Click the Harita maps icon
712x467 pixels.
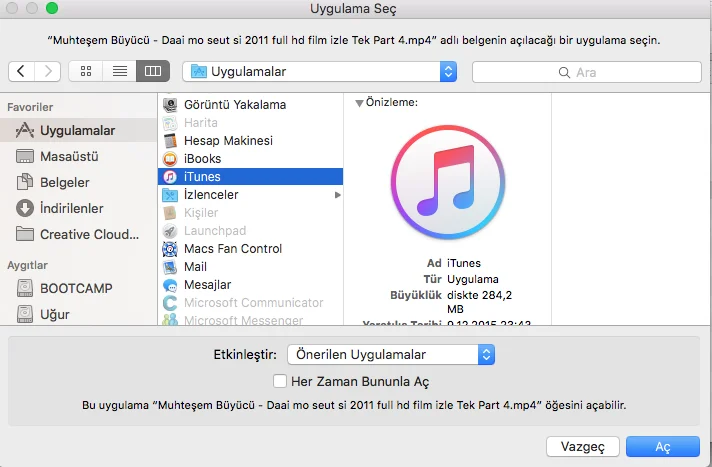tap(170, 123)
